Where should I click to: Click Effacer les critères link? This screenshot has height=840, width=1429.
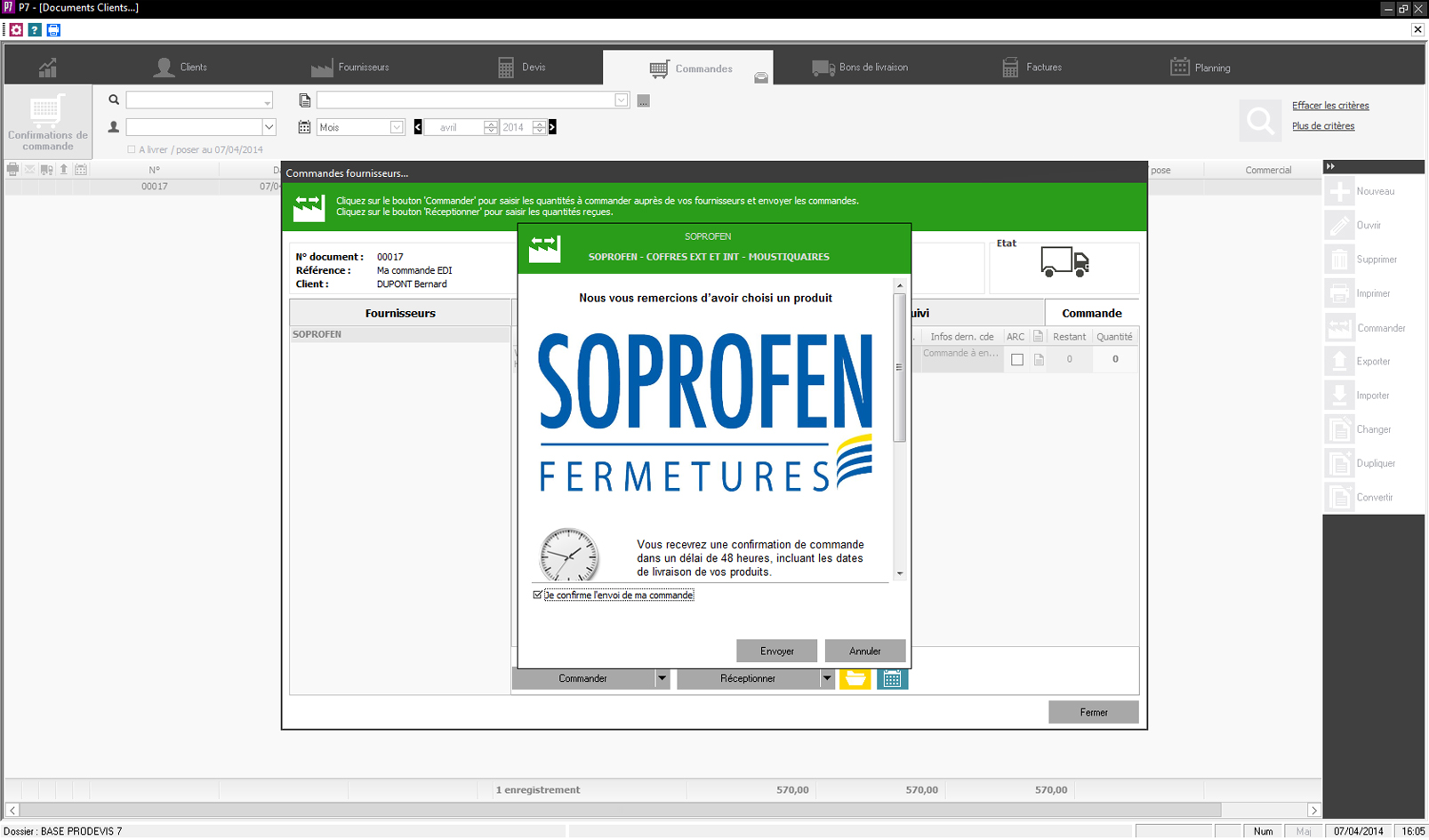point(1330,106)
